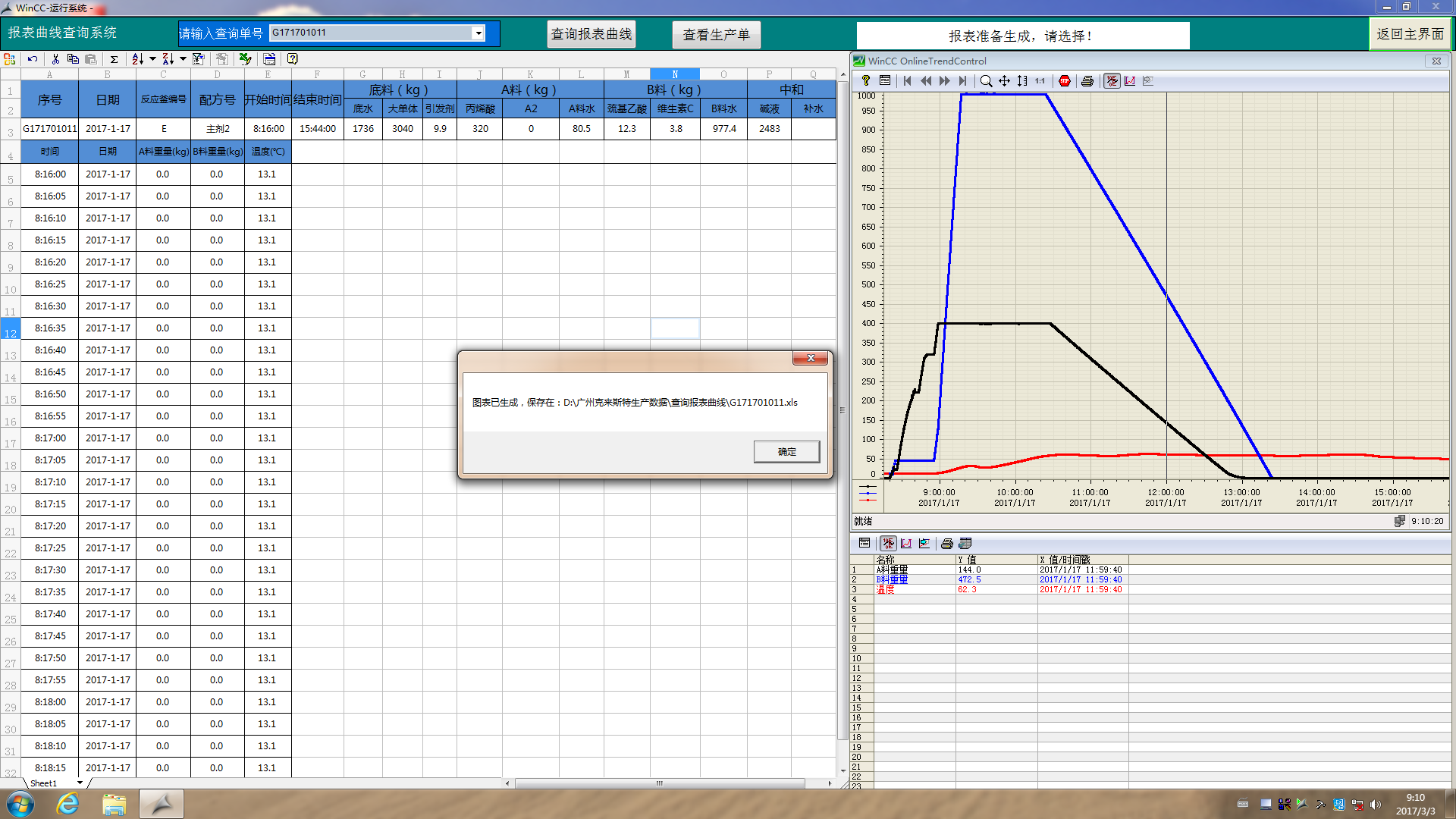The height and width of the screenshot is (819, 1456).
Task: Click the red STOP icon in trend toolbar
Action: 1065,81
